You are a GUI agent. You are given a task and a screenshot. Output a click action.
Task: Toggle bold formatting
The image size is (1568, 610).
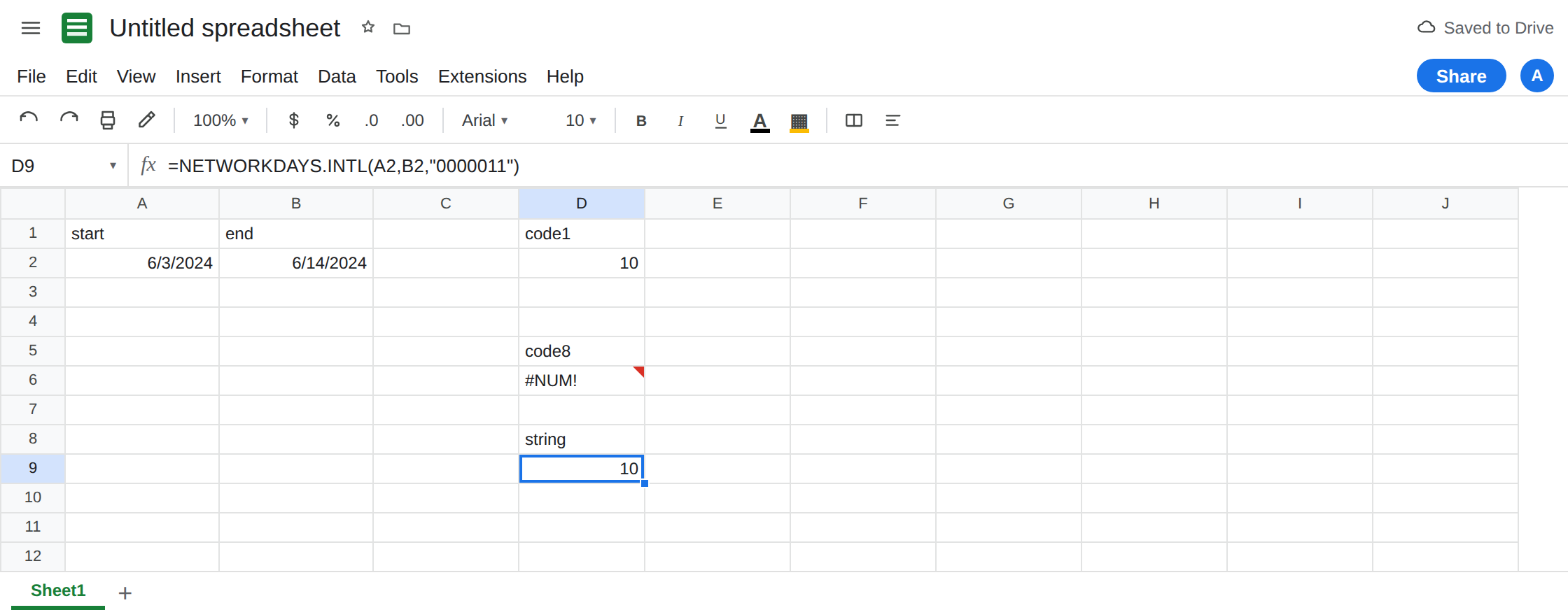tap(641, 120)
